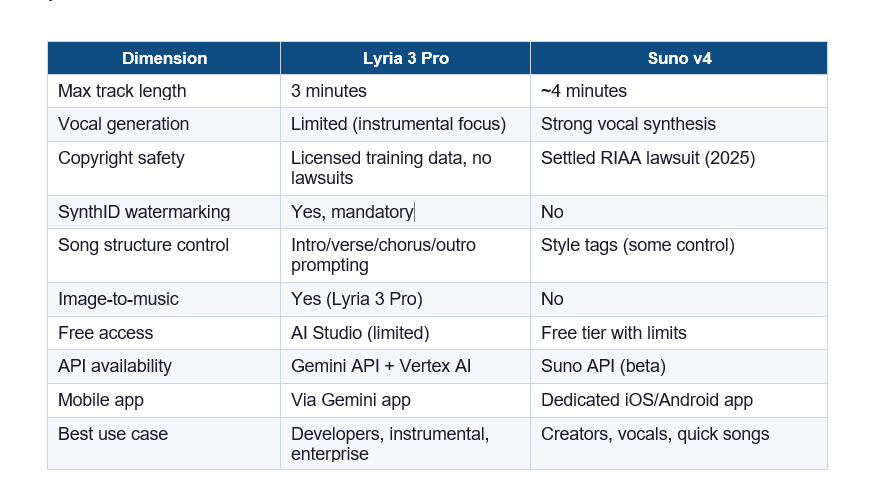Screen dimensions: 872x499
Task: Select the "Dedicated iOS/Android app" cell
Action: tap(646, 400)
